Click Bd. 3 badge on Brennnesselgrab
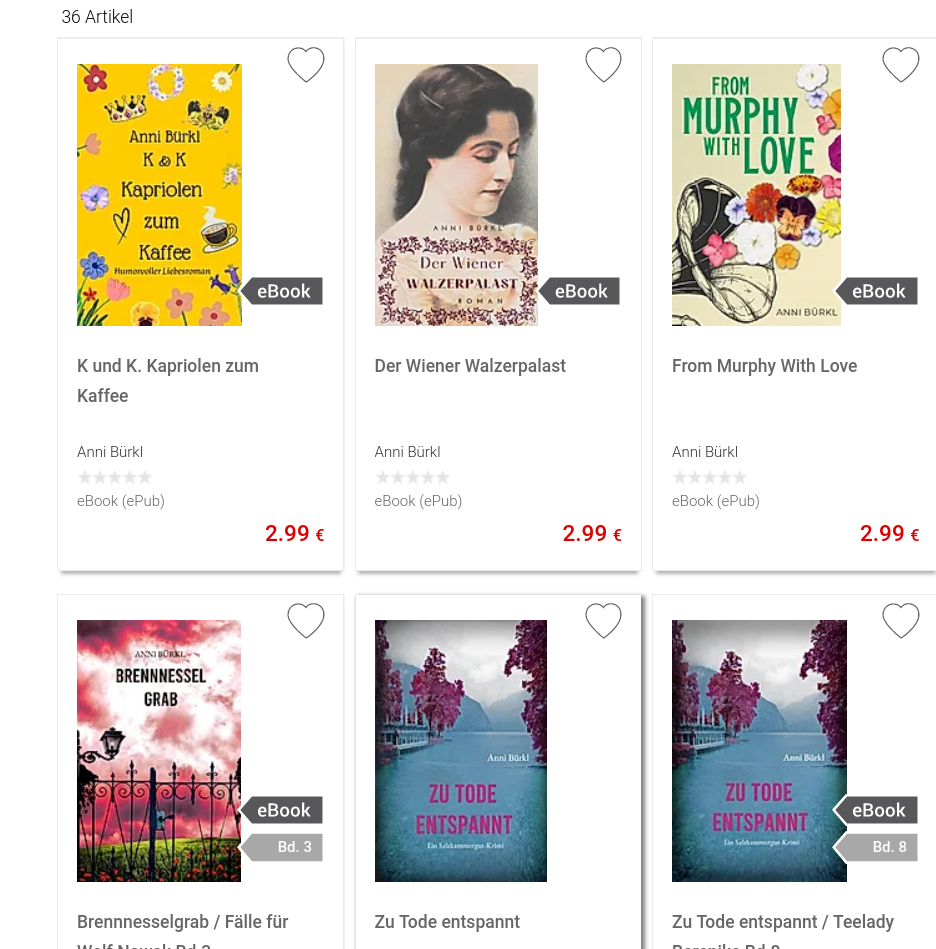This screenshot has width=936, height=949. coord(282,847)
